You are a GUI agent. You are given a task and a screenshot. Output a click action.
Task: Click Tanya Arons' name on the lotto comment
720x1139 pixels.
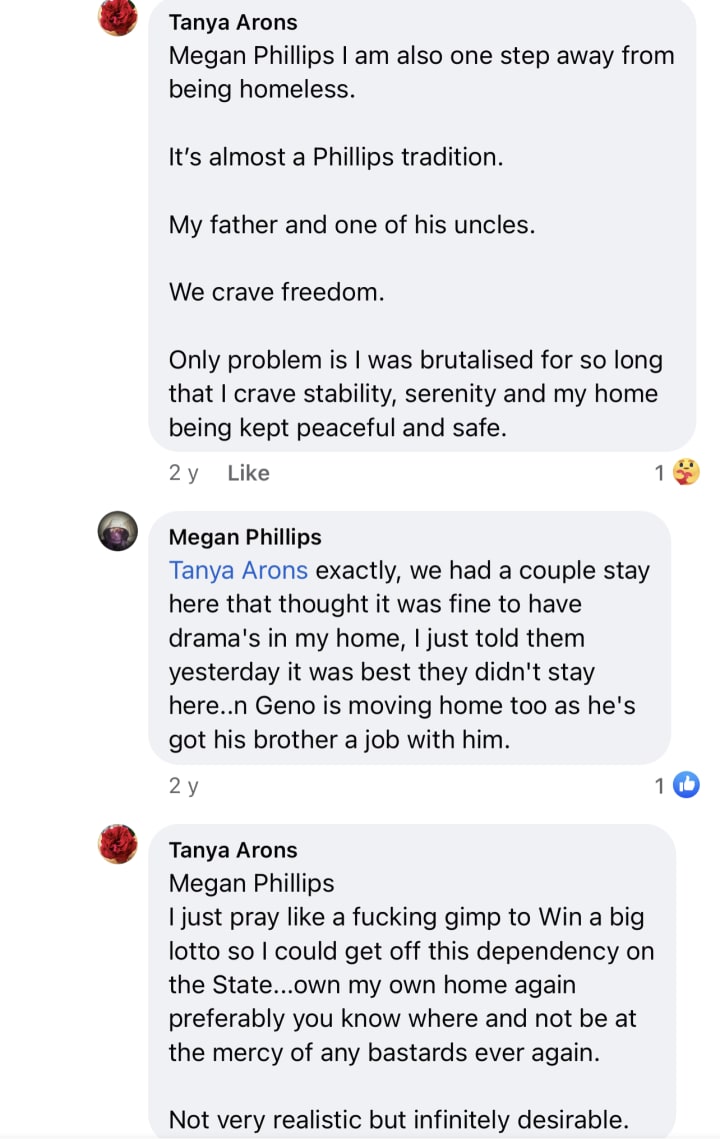click(233, 850)
